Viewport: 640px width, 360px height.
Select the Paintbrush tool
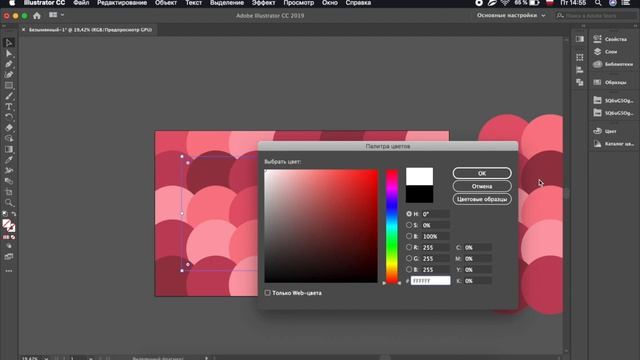tap(9, 96)
